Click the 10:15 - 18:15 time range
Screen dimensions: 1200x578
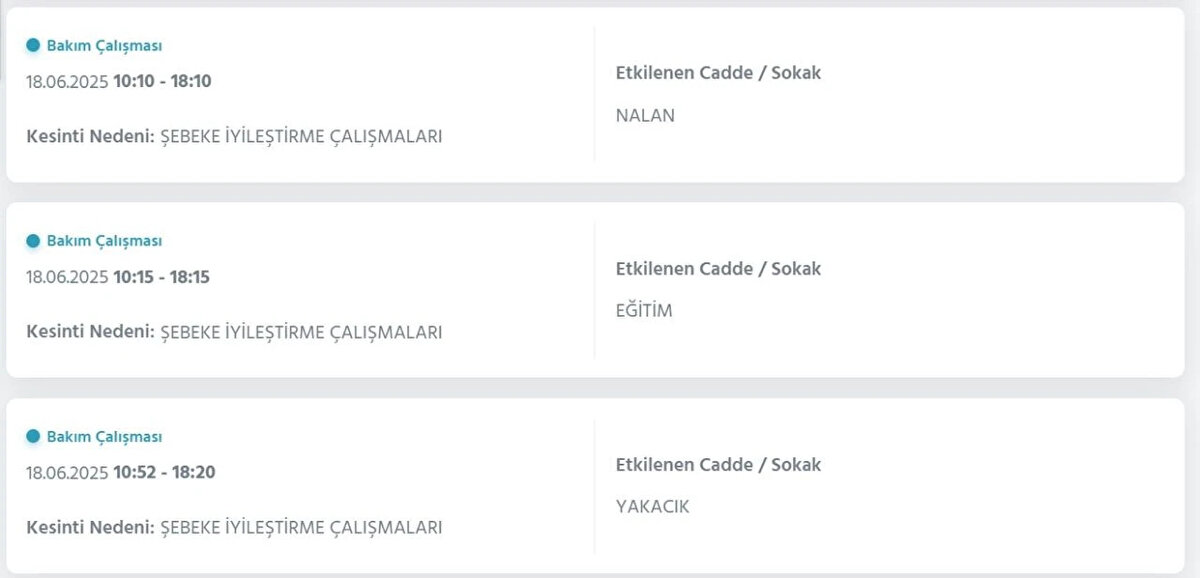click(162, 277)
